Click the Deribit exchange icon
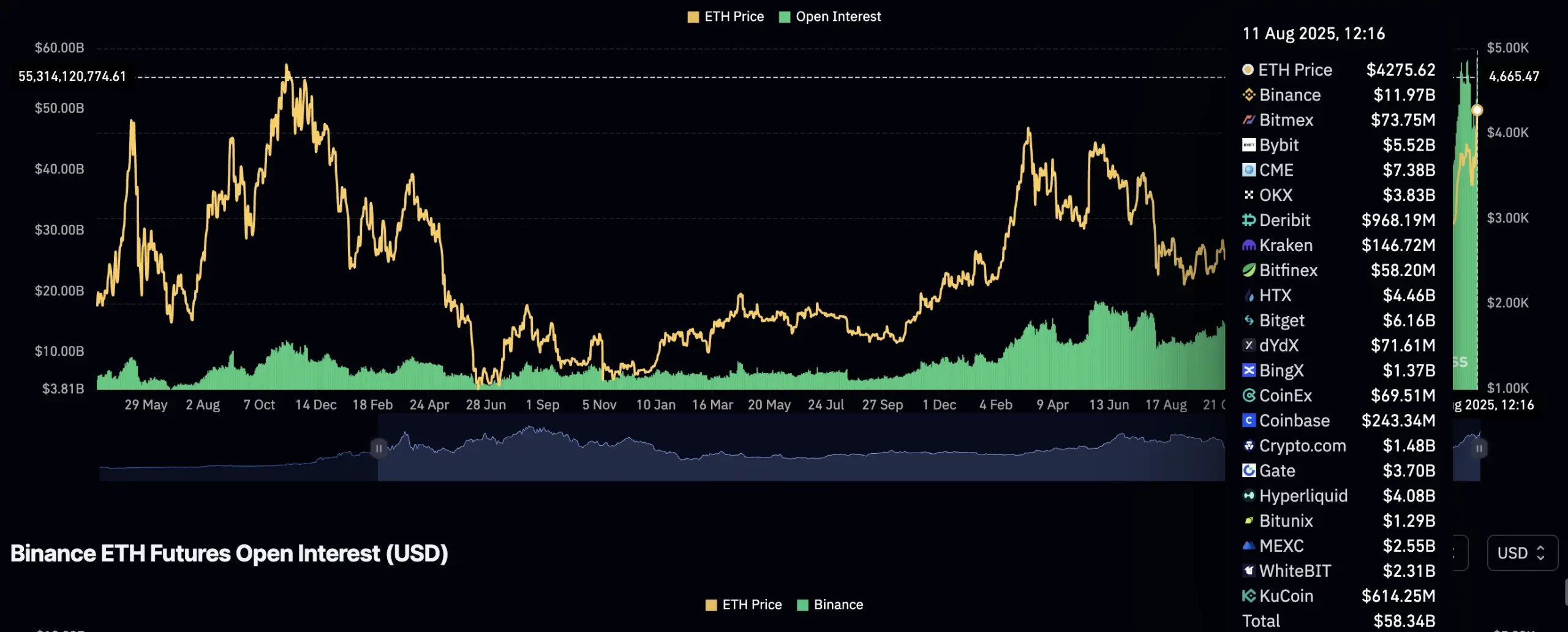Image resolution: width=1568 pixels, height=632 pixels. coord(1248,220)
